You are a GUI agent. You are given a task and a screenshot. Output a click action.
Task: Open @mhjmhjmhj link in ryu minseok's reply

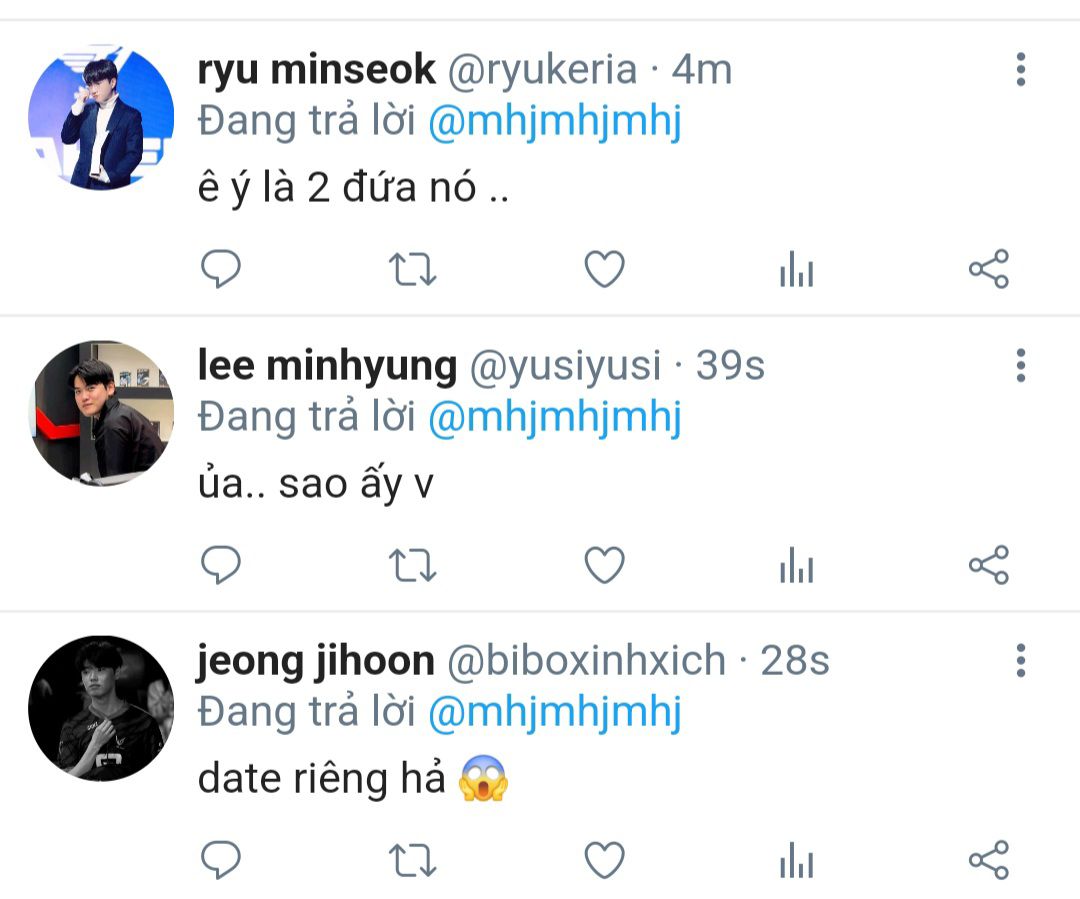(554, 122)
